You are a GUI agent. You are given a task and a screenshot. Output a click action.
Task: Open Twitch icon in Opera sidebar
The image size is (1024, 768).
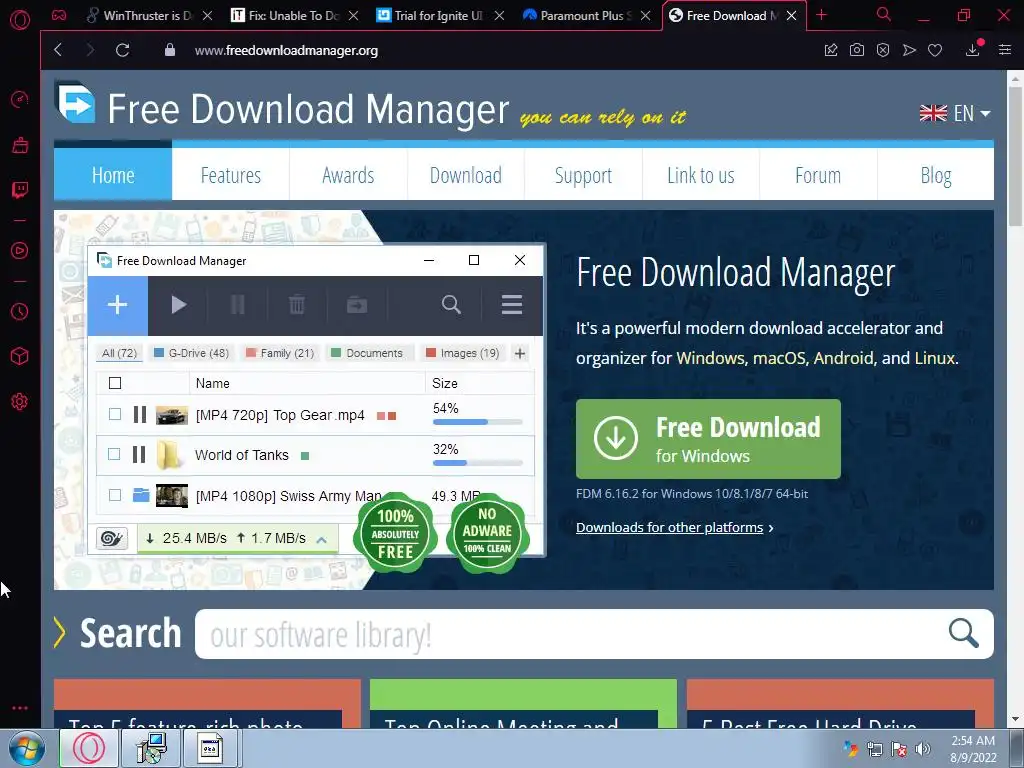pyautogui.click(x=20, y=191)
